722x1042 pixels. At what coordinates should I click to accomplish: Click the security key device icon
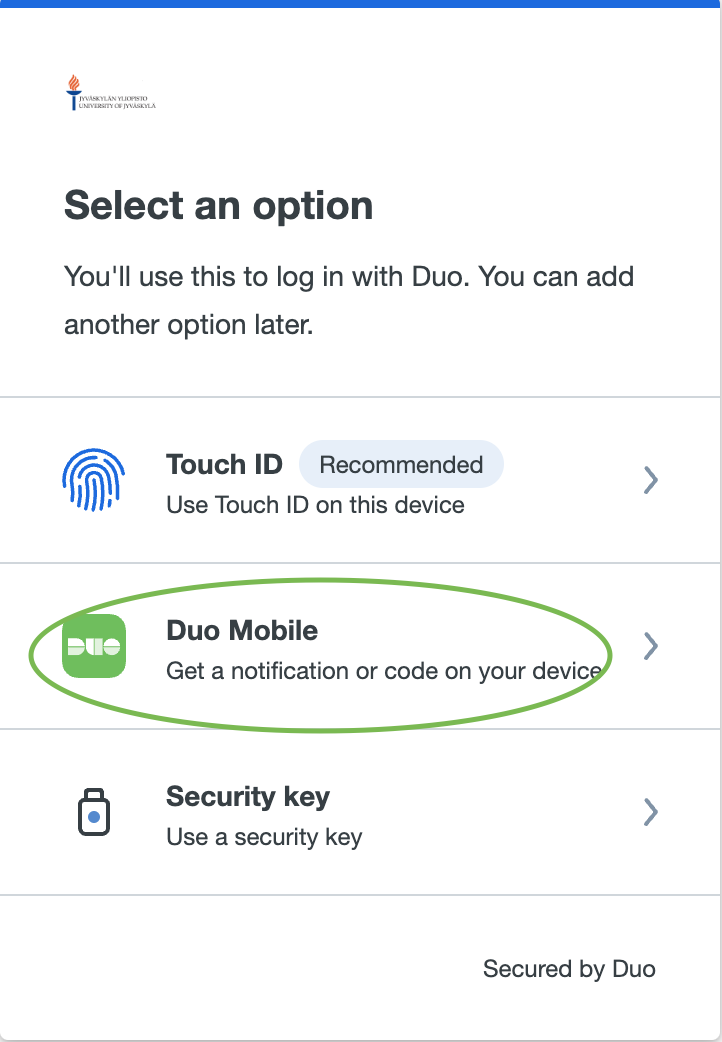(x=93, y=812)
